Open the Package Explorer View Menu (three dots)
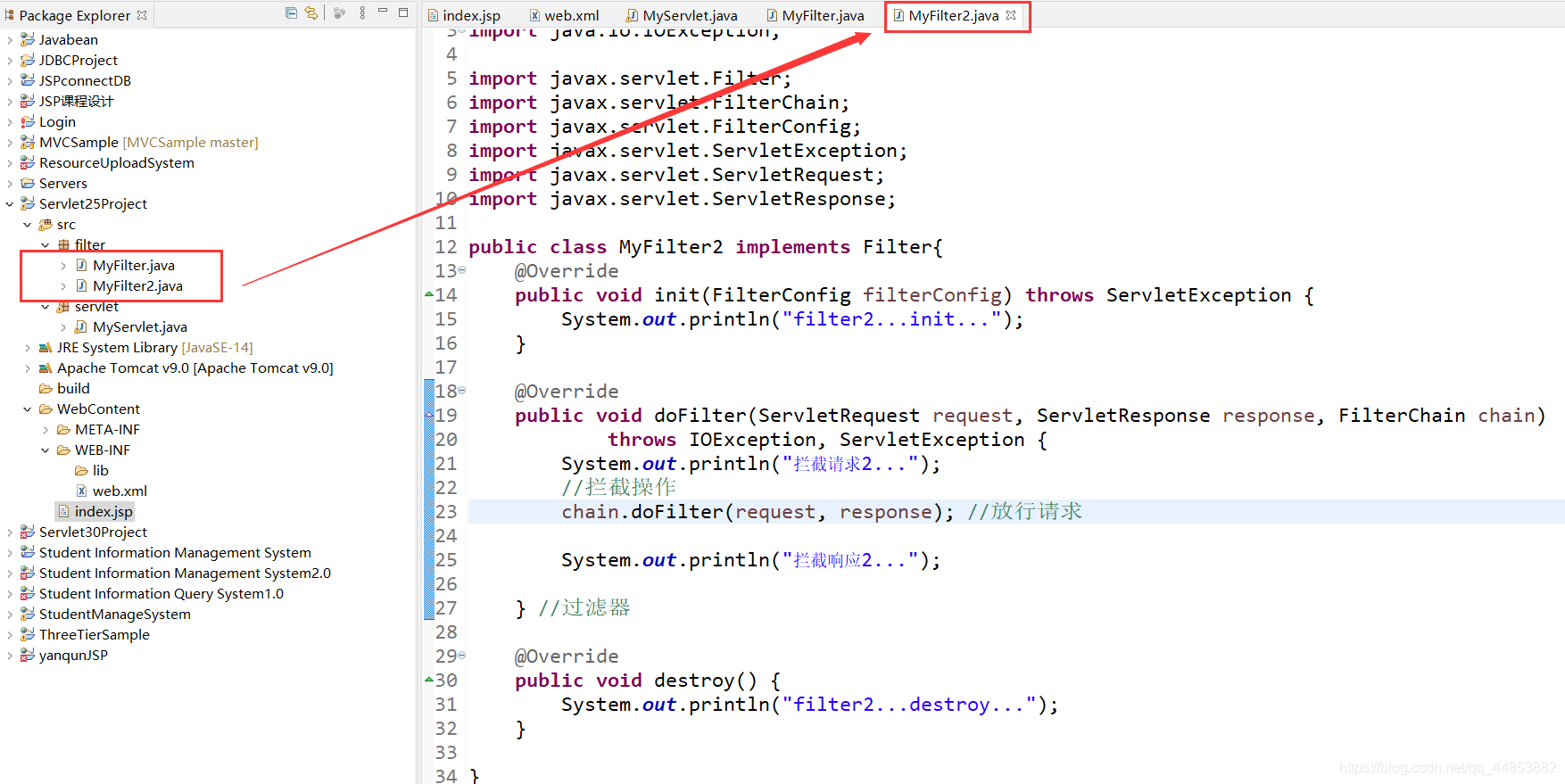This screenshot has height=784, width=1565. tap(362, 12)
